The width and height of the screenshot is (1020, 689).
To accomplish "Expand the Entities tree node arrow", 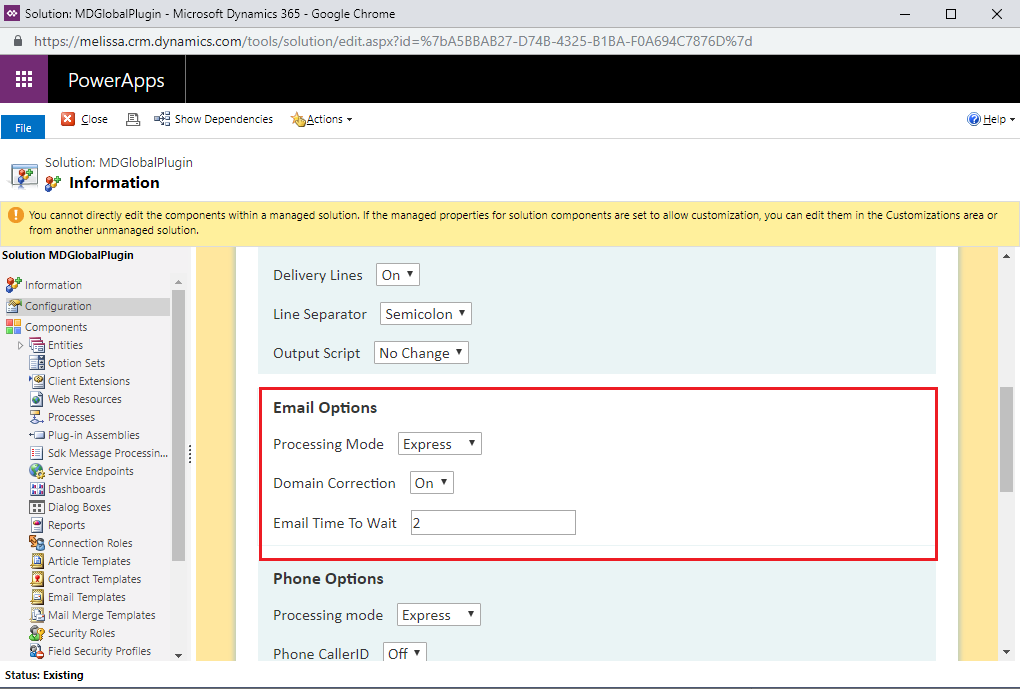I will [x=20, y=345].
